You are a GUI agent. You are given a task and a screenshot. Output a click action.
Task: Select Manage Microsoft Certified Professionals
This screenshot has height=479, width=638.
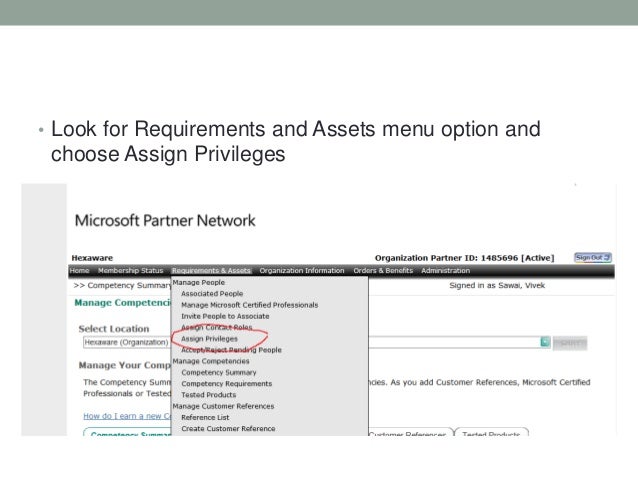pyautogui.click(x=250, y=305)
